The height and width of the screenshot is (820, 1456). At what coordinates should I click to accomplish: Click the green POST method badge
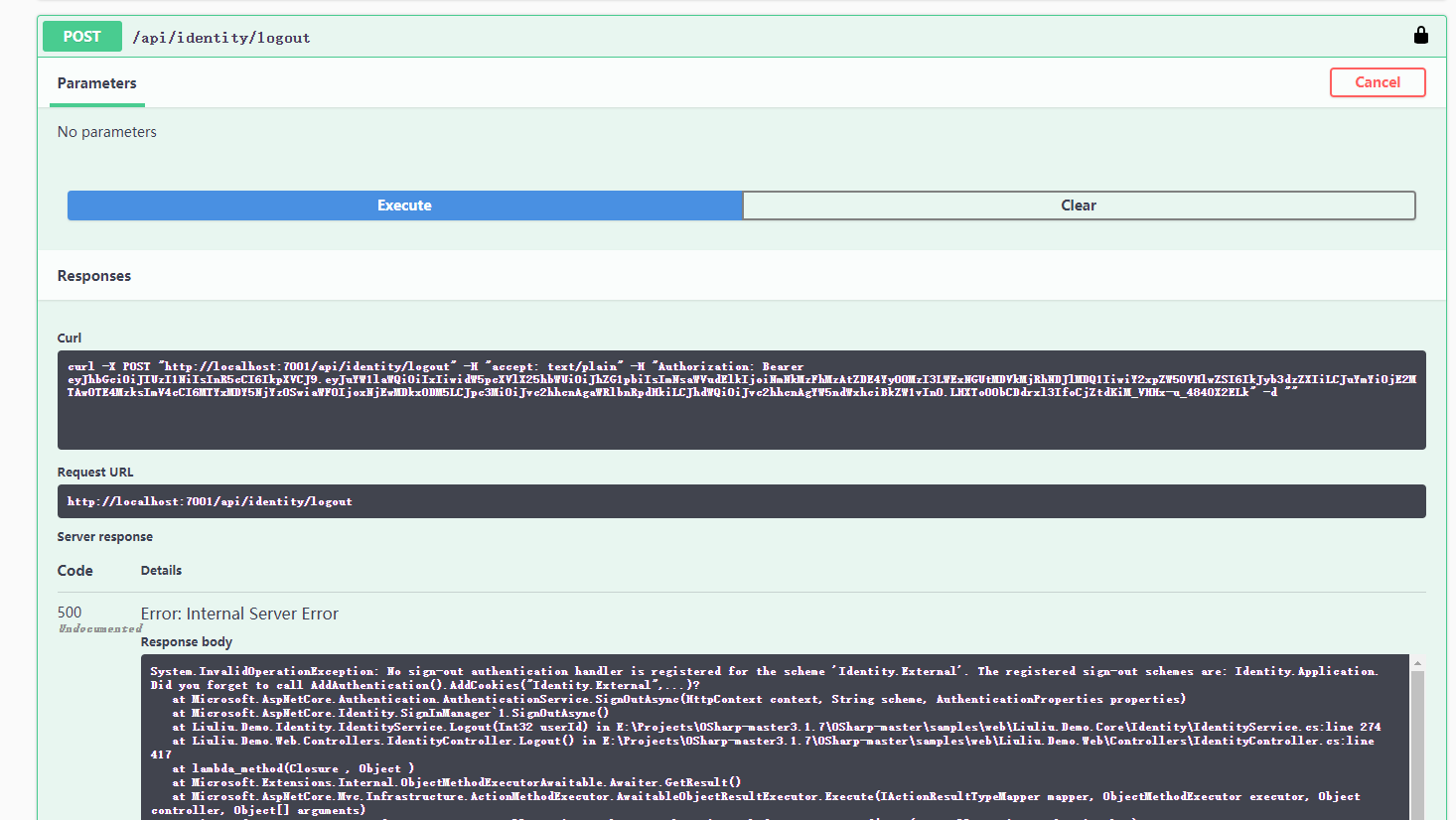pyautogui.click(x=81, y=36)
